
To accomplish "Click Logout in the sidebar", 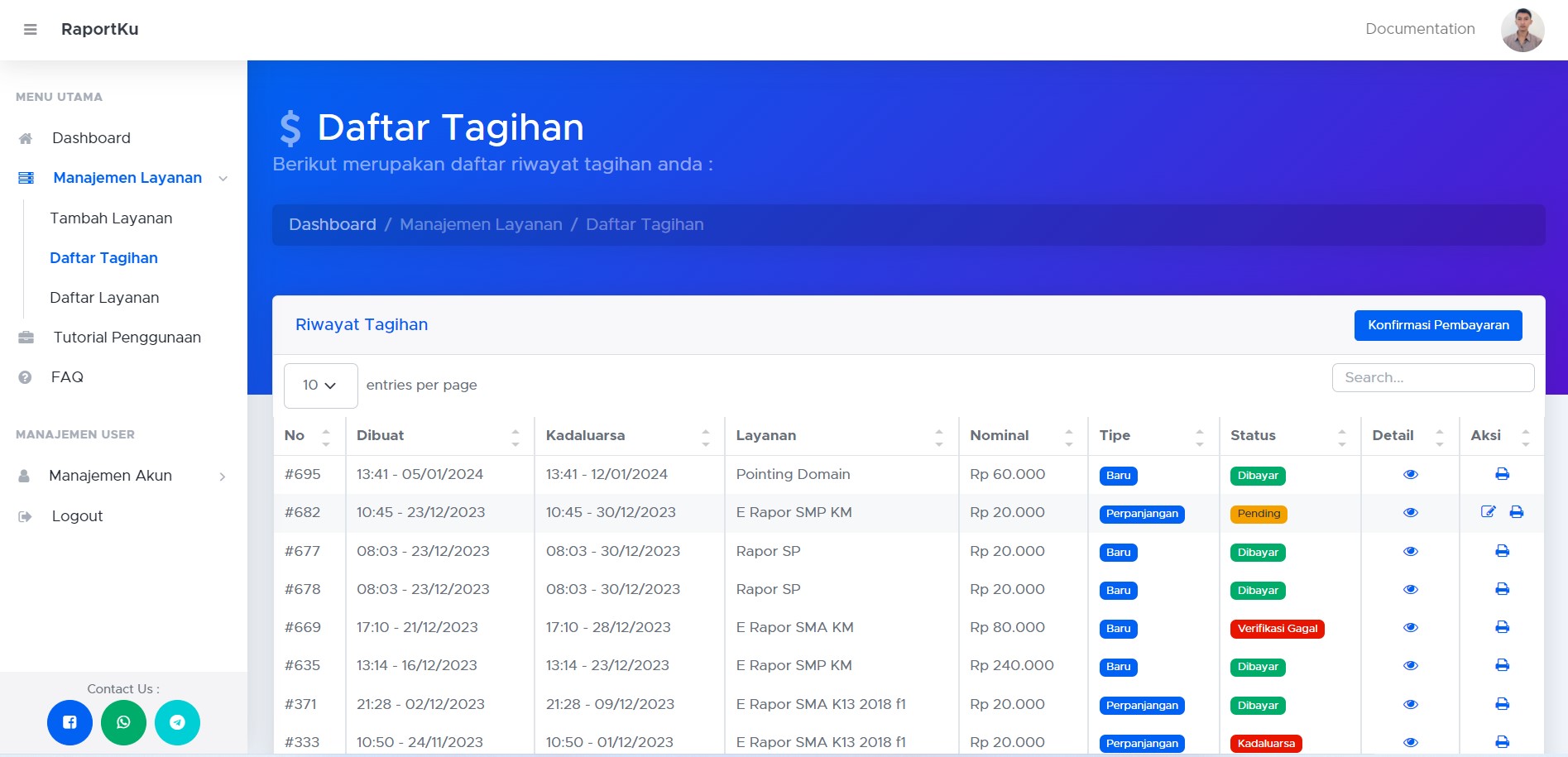I will tap(77, 516).
